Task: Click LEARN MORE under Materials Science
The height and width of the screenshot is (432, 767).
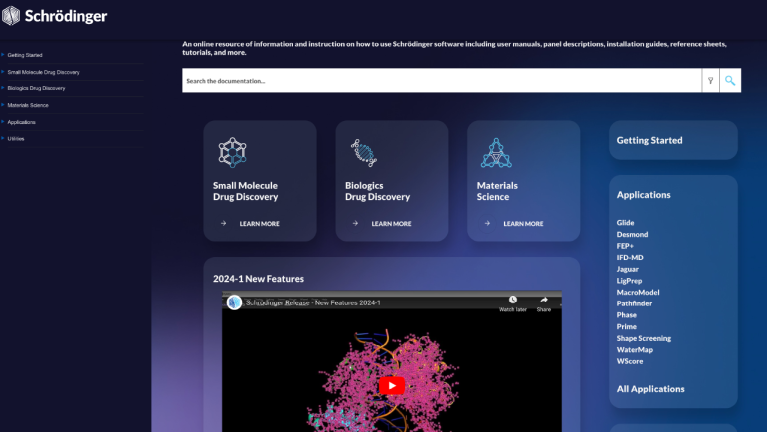Action: (523, 224)
